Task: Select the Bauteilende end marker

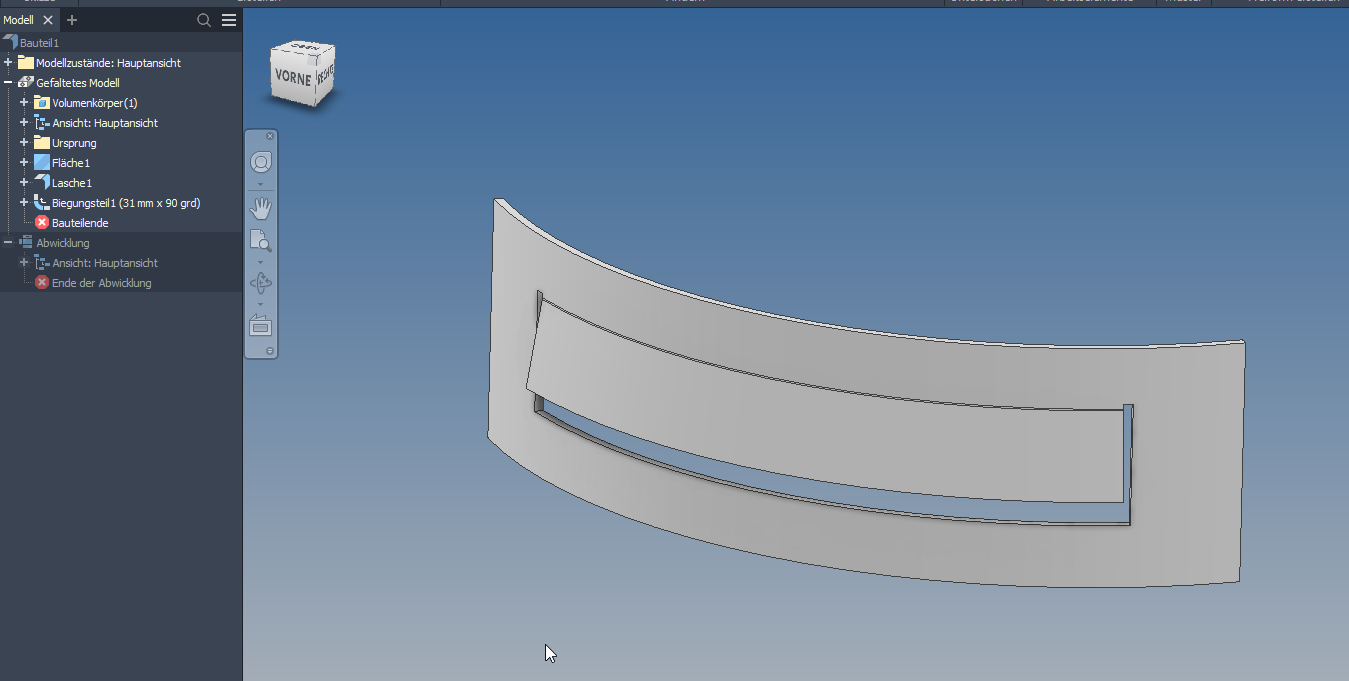Action: [x=41, y=222]
